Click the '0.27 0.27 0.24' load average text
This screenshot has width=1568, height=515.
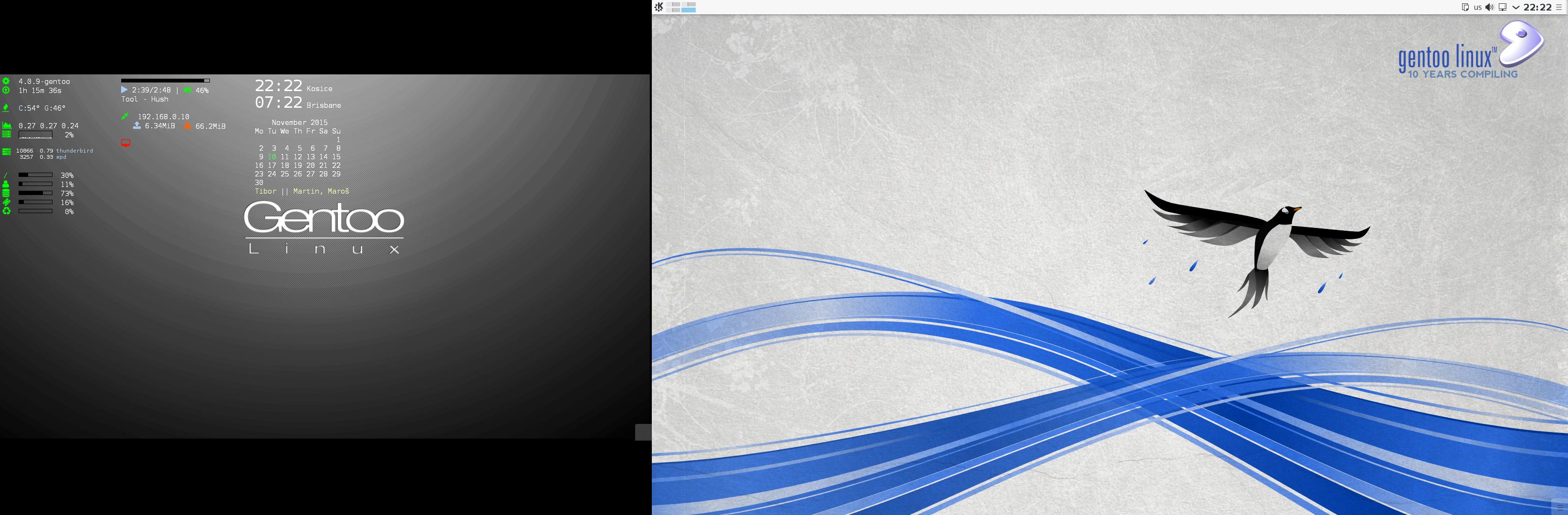pos(48,126)
